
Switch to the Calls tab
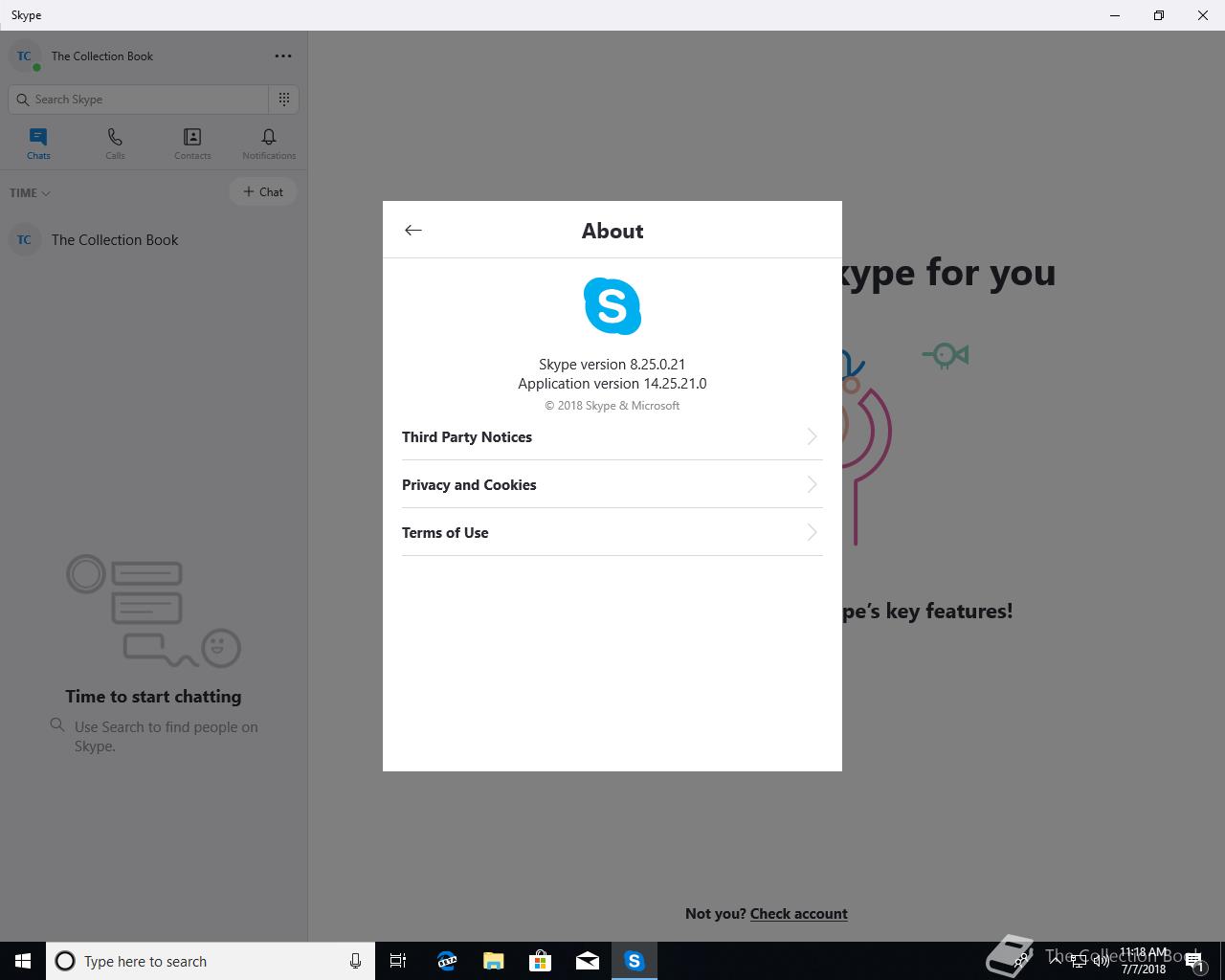115,144
